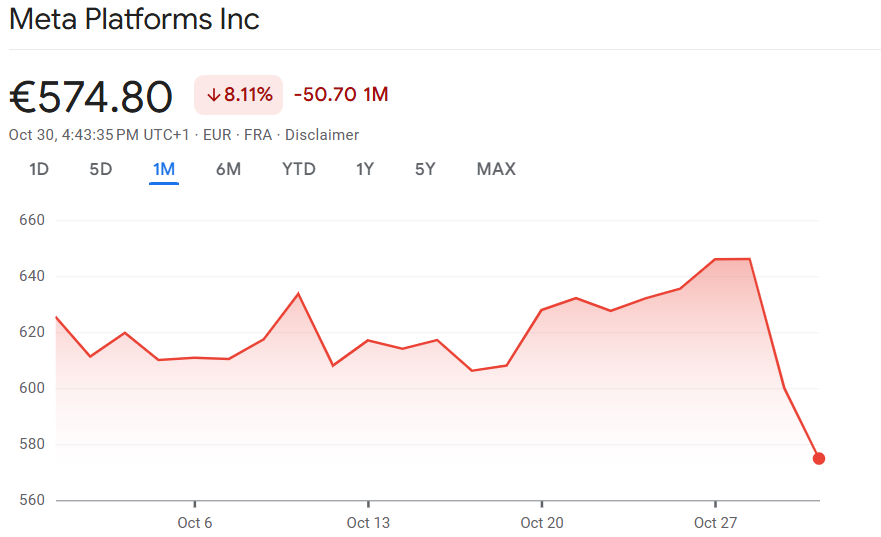Image resolution: width=881 pixels, height=537 pixels.
Task: Switch chart to 5Y range
Action: pos(425,169)
